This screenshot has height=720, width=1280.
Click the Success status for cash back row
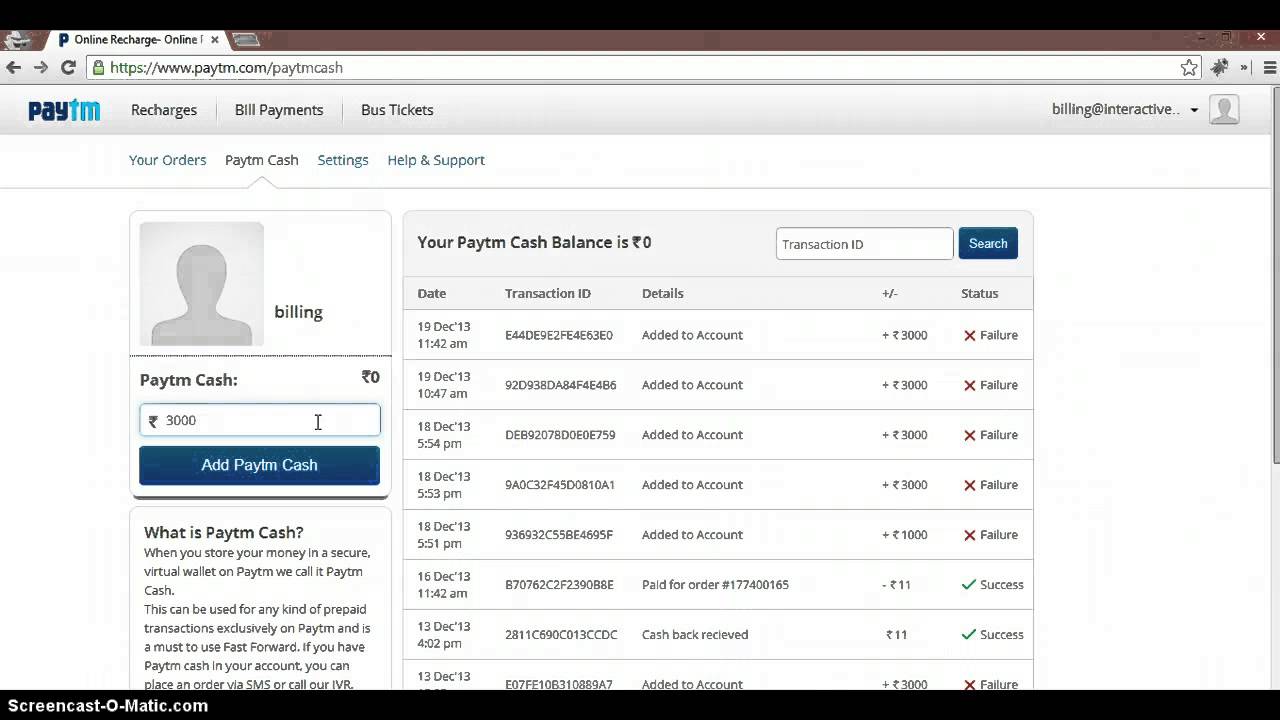(x=992, y=635)
